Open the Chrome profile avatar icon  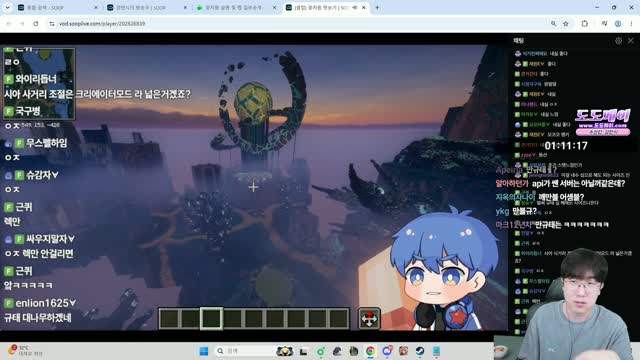click(618, 24)
